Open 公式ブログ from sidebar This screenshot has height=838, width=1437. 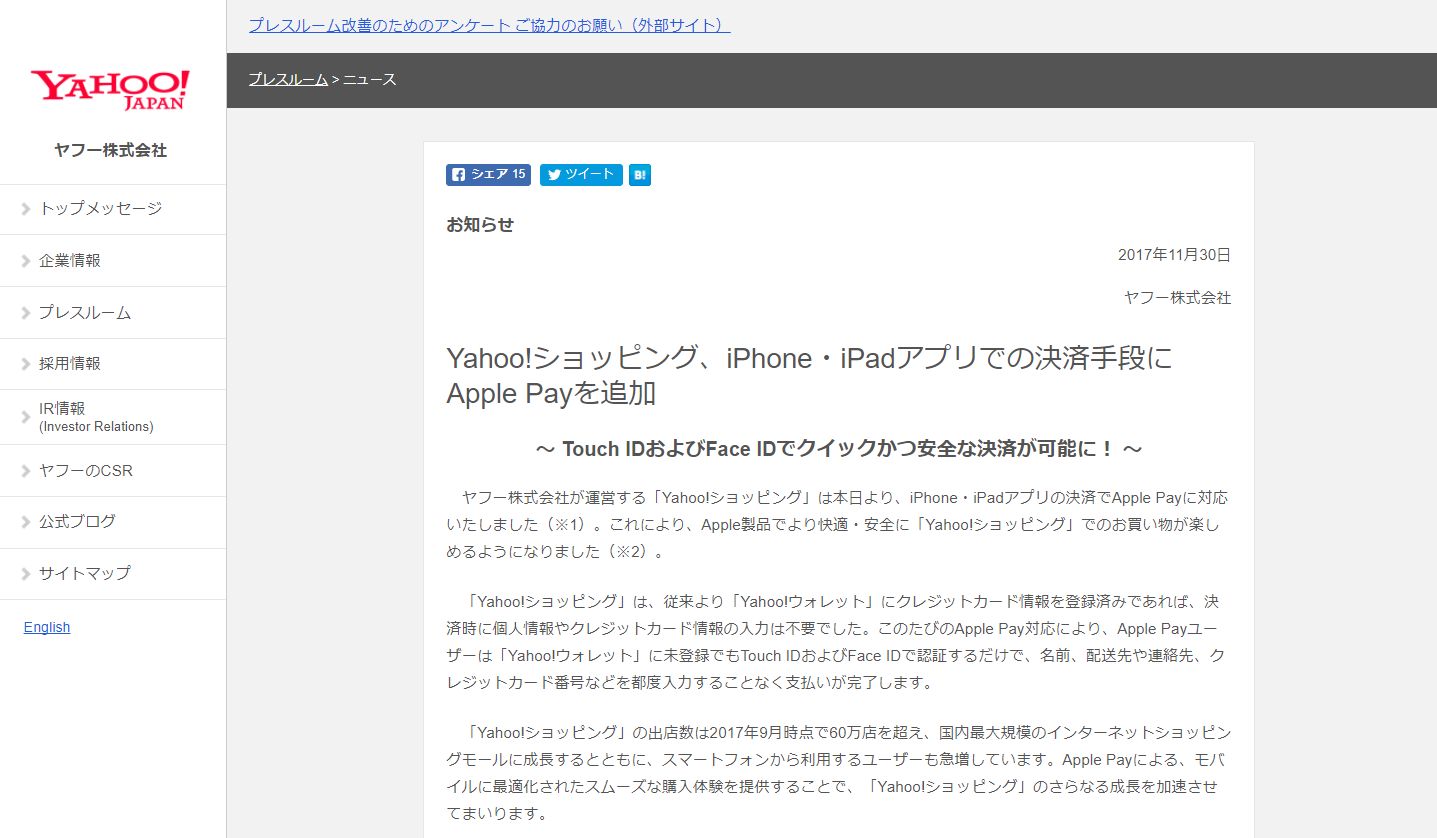tap(77, 521)
